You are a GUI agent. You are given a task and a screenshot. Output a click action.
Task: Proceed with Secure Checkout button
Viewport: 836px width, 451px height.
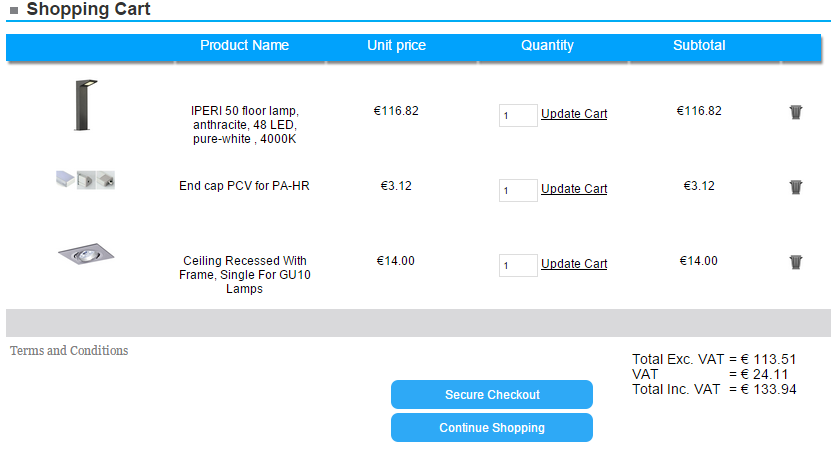[492, 394]
